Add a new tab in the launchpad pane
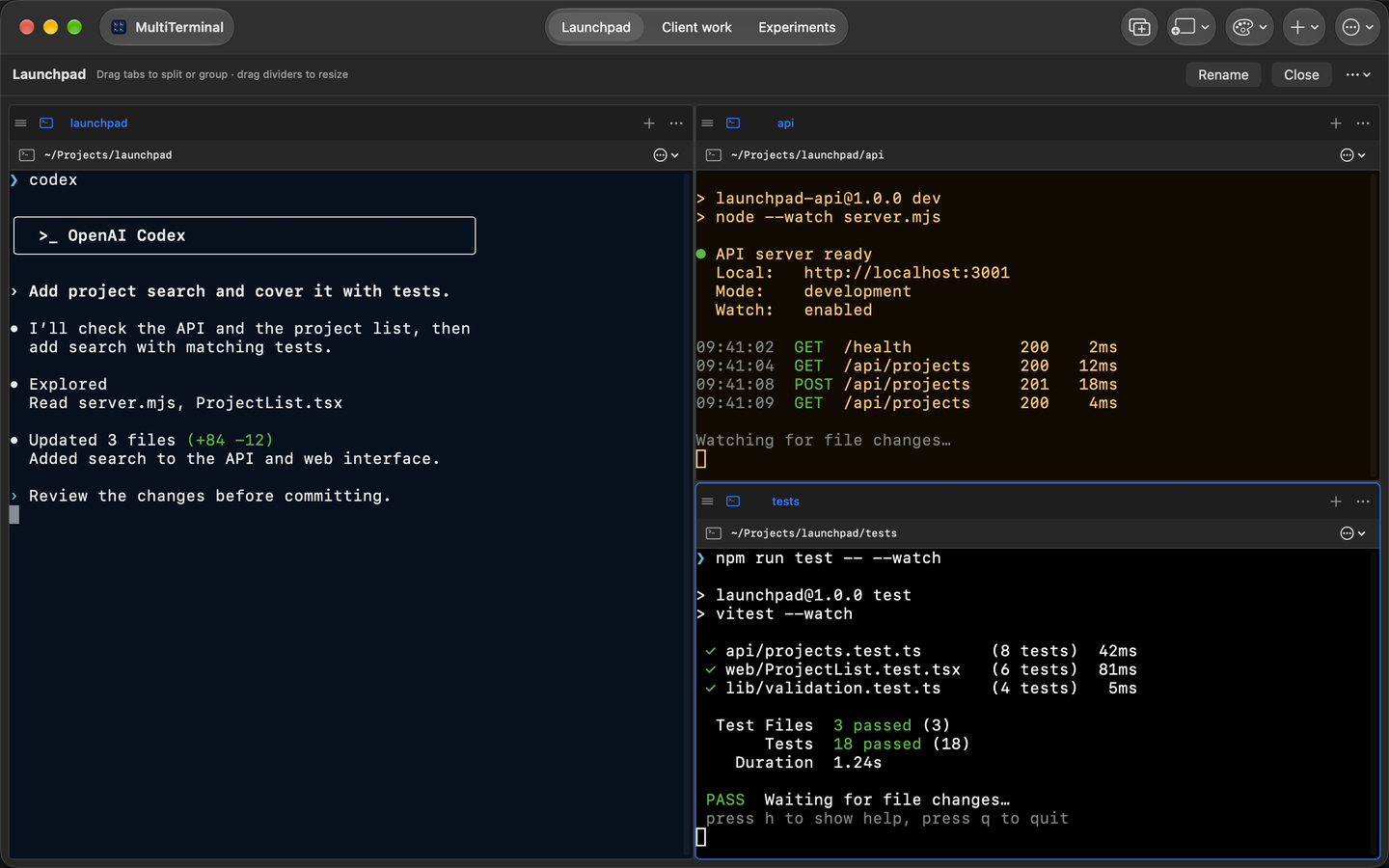 [x=649, y=123]
